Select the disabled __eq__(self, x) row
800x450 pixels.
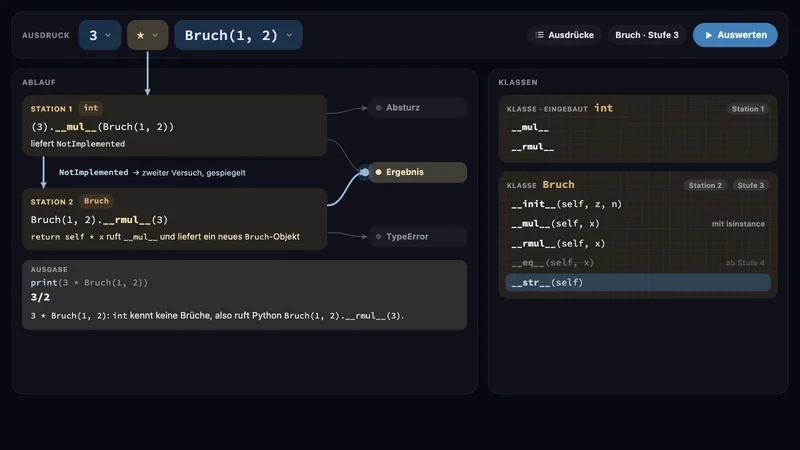tap(638, 263)
